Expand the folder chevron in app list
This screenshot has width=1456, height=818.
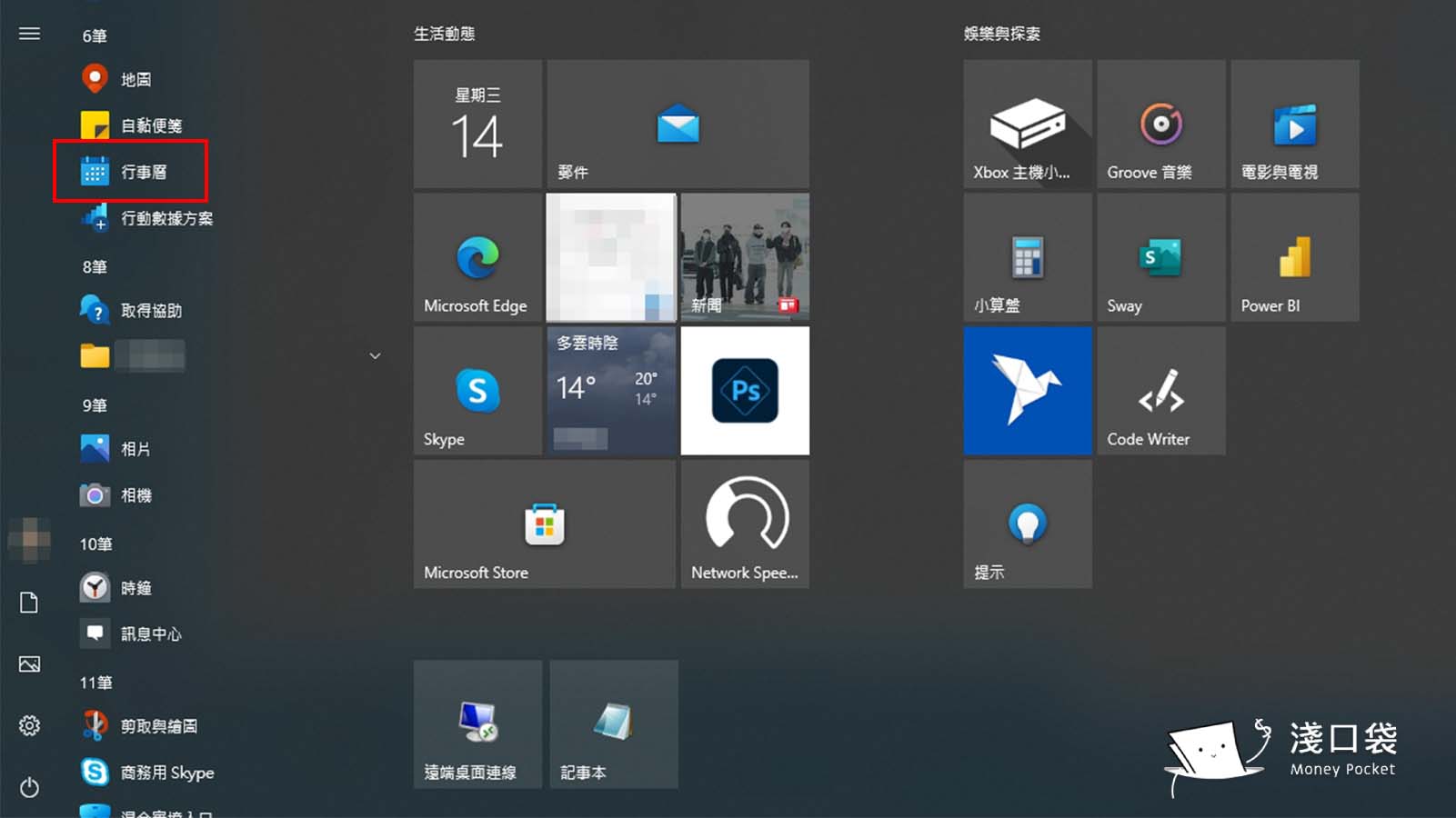[x=375, y=356]
